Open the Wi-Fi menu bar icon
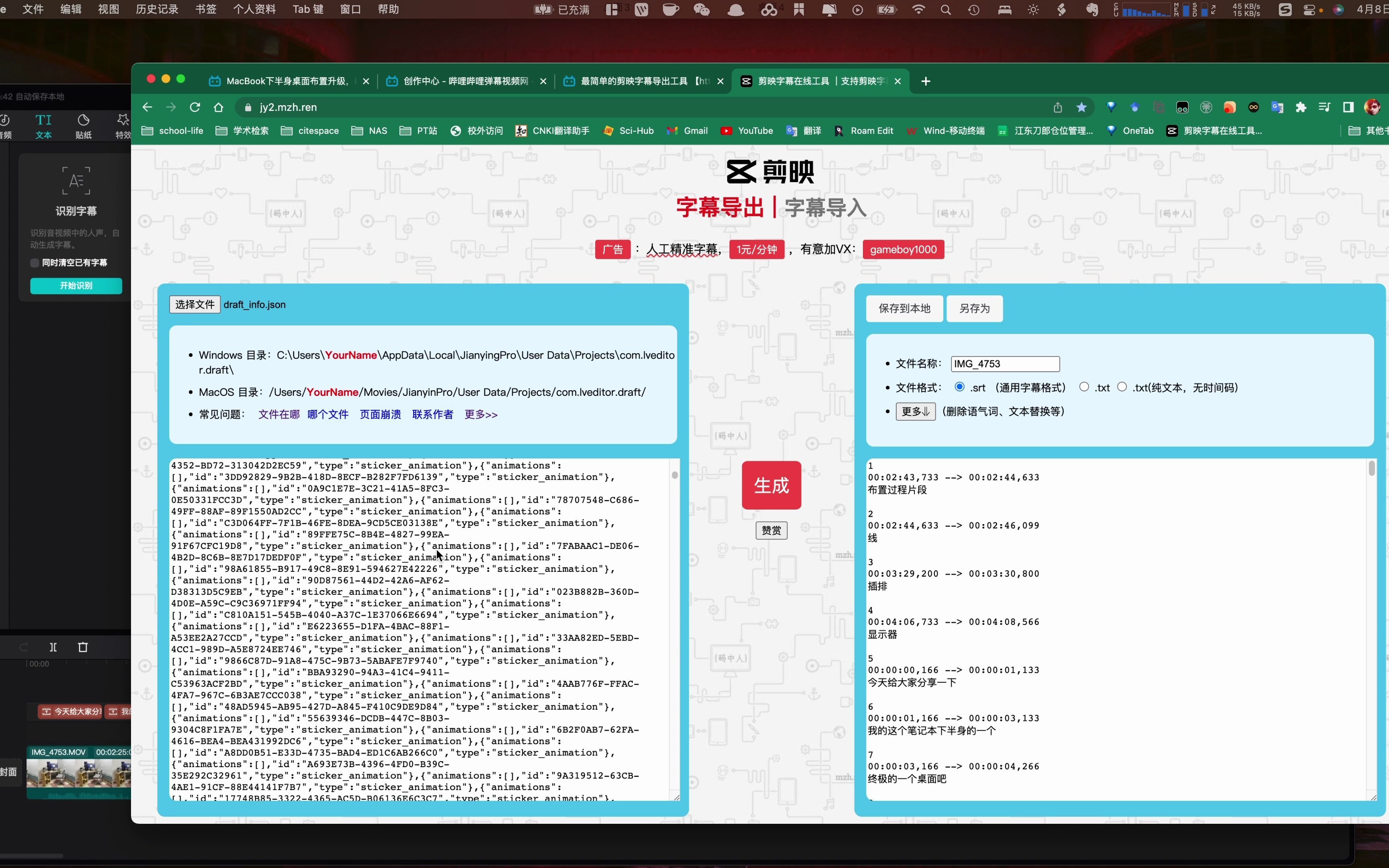The height and width of the screenshot is (868, 1389). pos(918,10)
